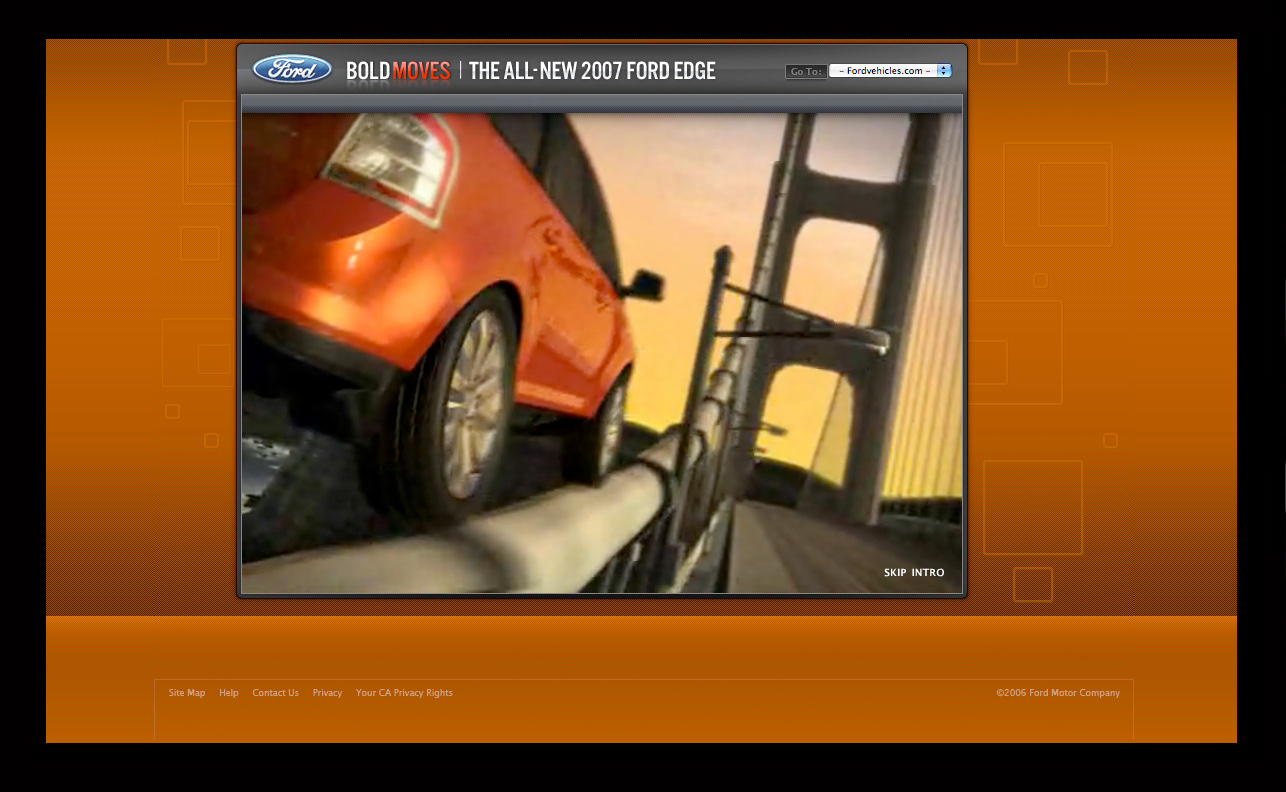Click the Ford oval logo

(x=292, y=69)
